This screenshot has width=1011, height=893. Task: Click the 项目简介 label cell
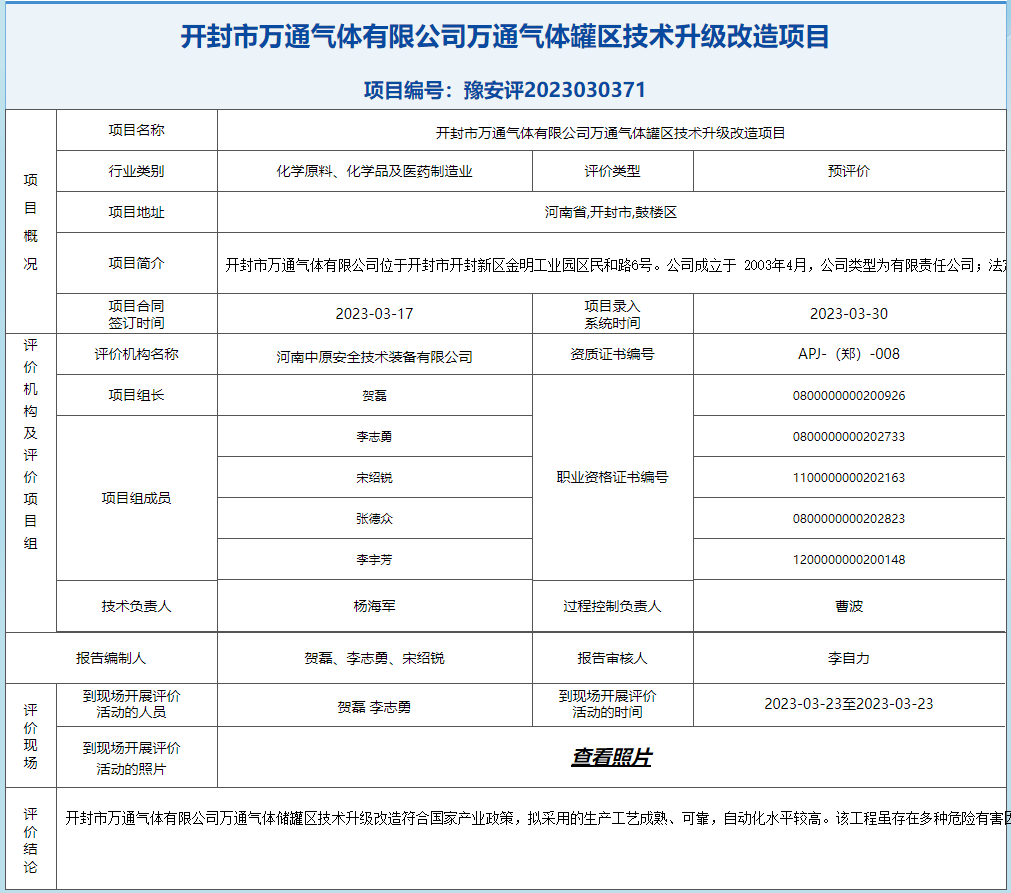137,263
